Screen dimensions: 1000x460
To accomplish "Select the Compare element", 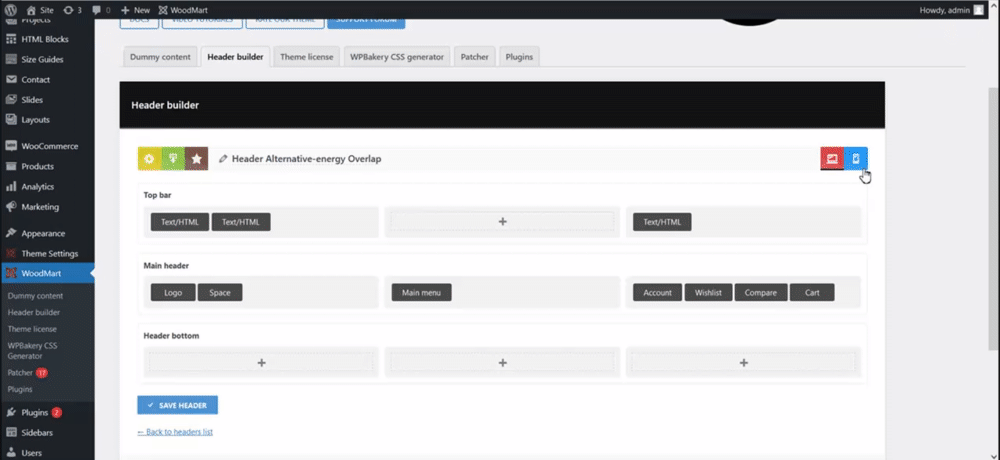I will (x=761, y=293).
